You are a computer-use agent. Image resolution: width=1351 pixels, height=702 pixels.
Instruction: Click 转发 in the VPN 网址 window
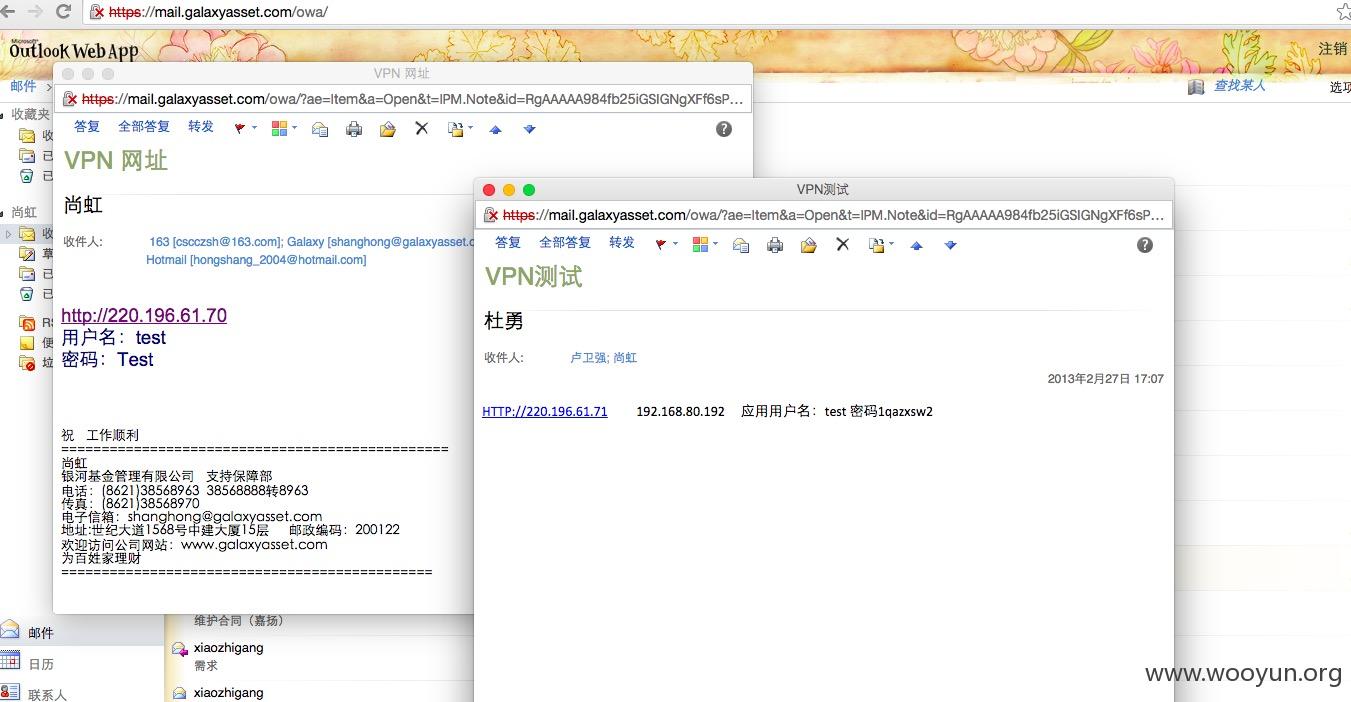pyautogui.click(x=201, y=127)
